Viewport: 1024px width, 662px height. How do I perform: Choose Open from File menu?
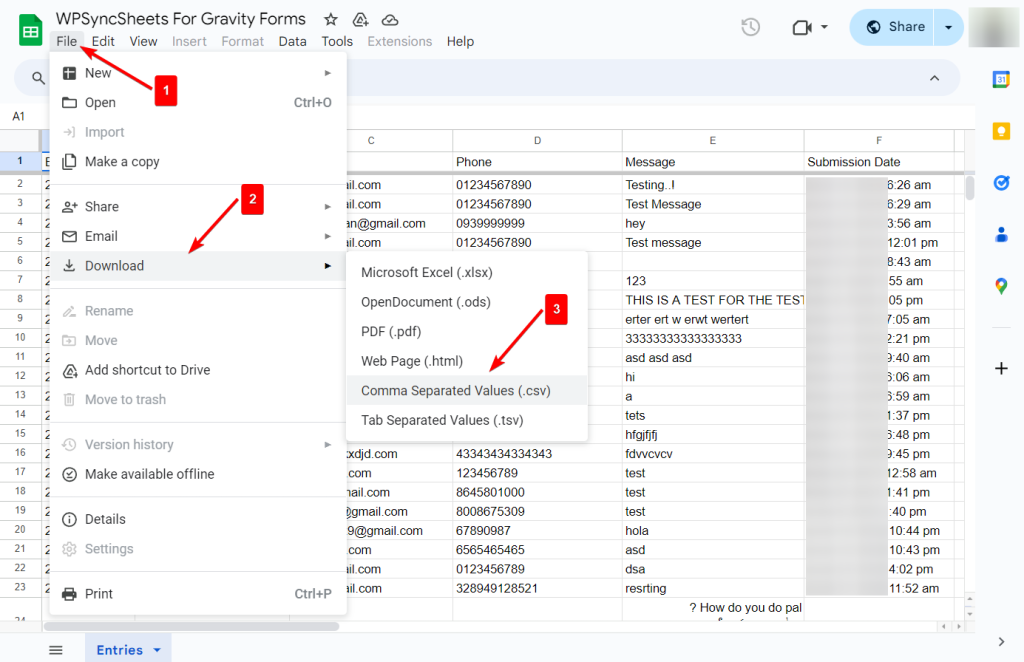[x=198, y=102]
